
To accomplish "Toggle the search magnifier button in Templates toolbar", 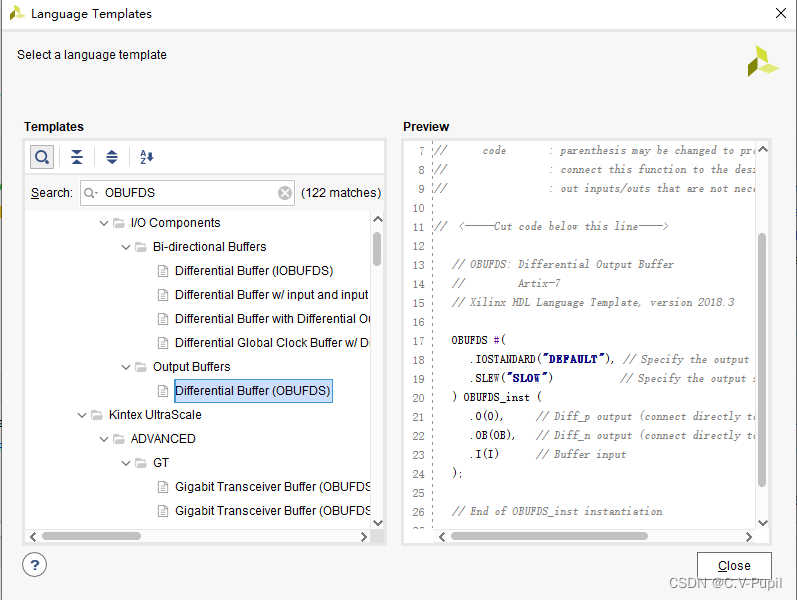I will pyautogui.click(x=42, y=157).
